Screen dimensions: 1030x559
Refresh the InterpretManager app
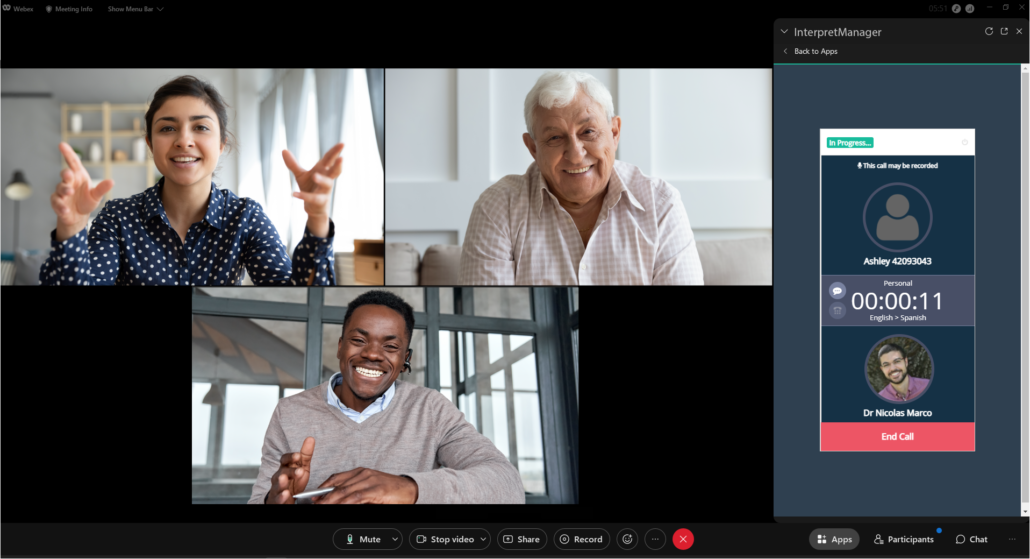[x=989, y=31]
